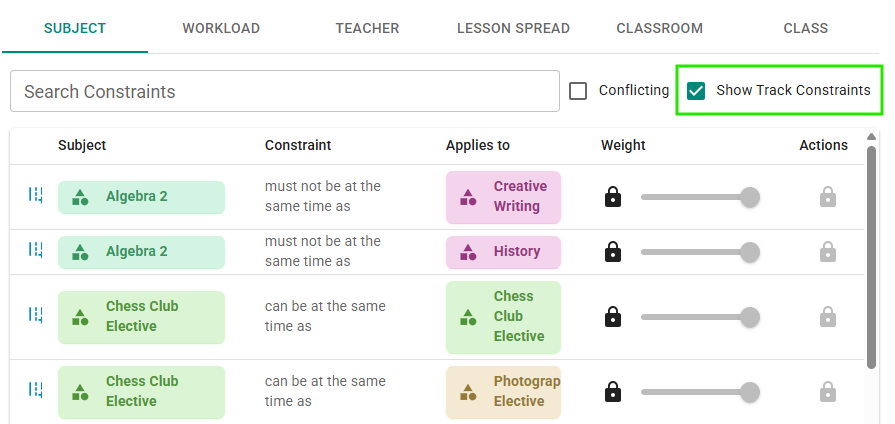The height and width of the screenshot is (424, 895).
Task: Click weight slider in Creative Writing row
Action: tap(699, 197)
